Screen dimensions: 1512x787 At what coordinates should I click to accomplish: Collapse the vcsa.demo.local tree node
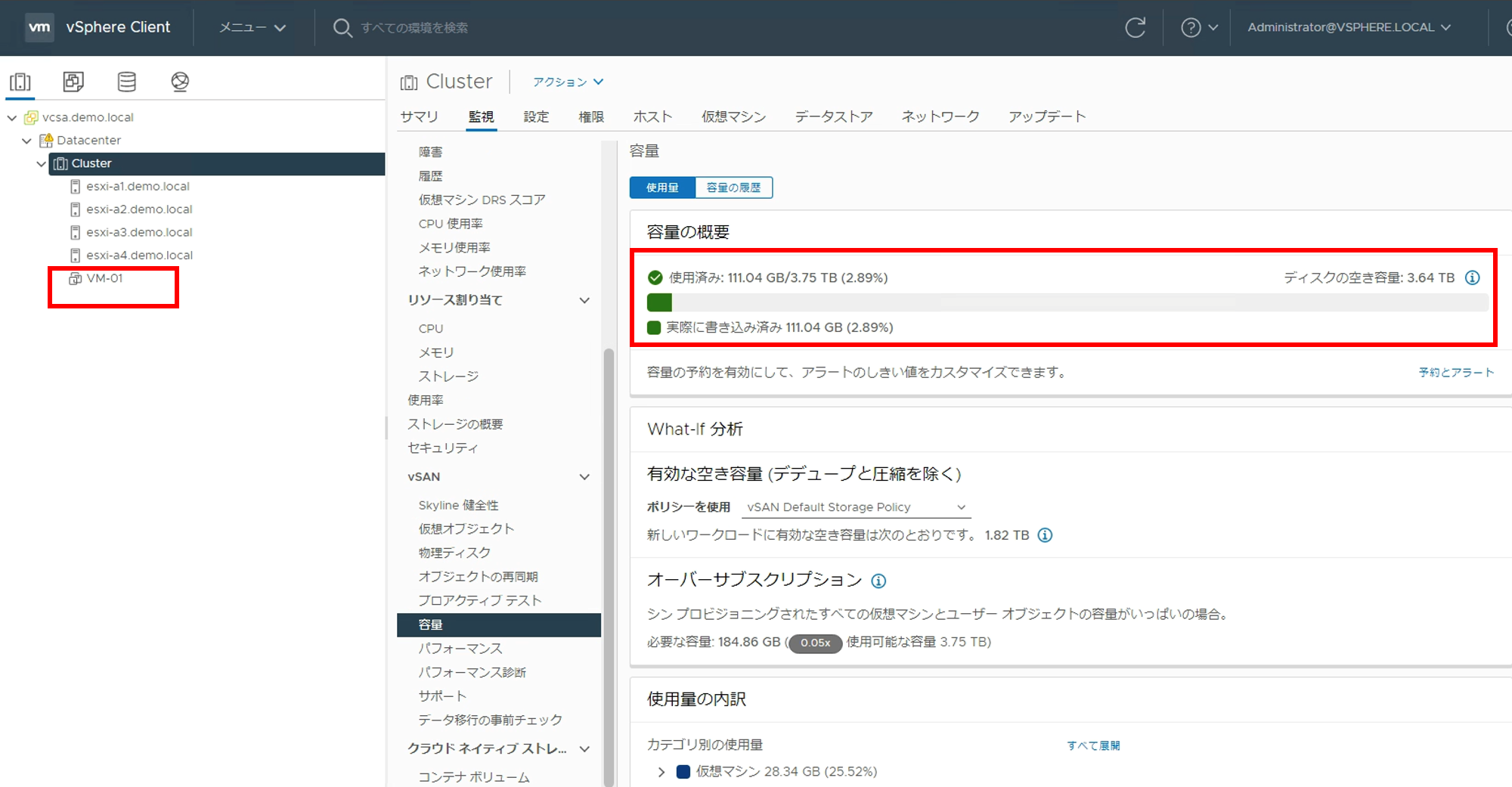click(12, 118)
